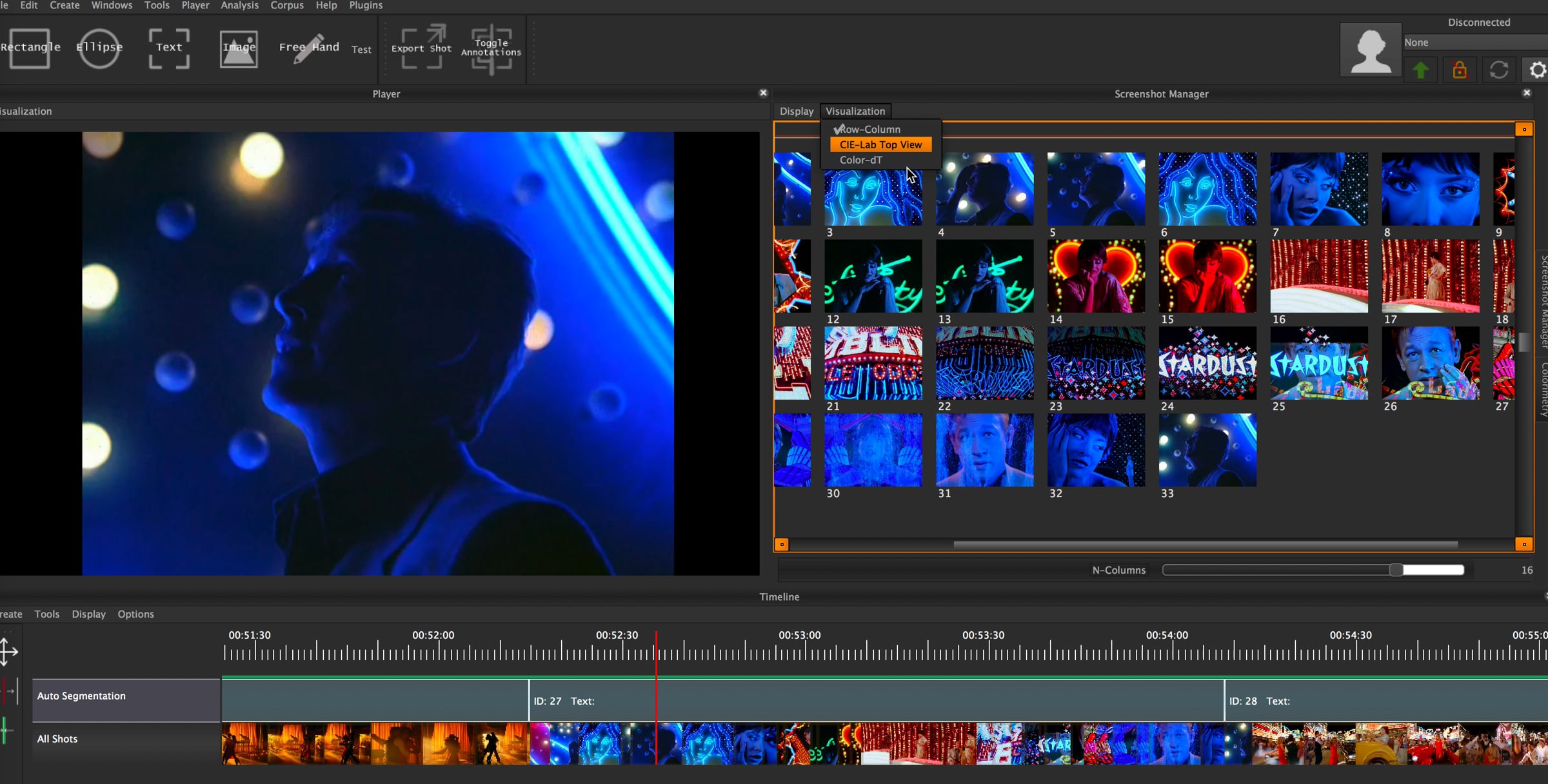Click the green marker icon beside All Shots

pos(6,731)
